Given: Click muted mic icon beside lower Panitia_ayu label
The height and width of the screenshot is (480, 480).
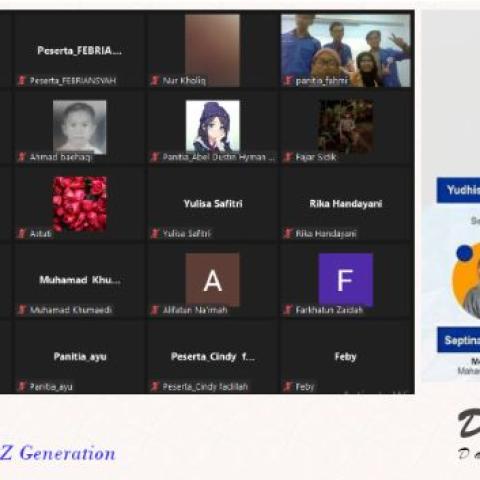Looking at the screenshot, I should (22, 386).
